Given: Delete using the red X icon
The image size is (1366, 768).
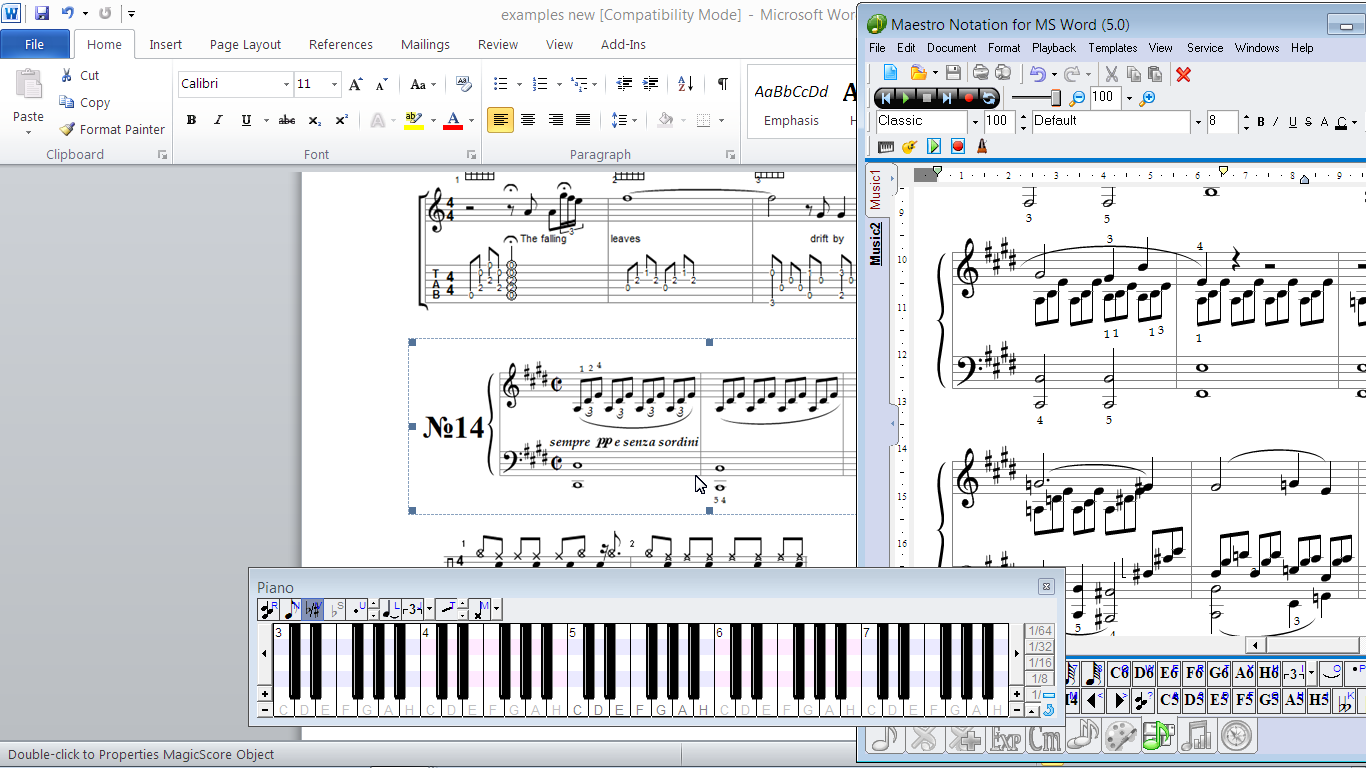Looking at the screenshot, I should click(1183, 74).
